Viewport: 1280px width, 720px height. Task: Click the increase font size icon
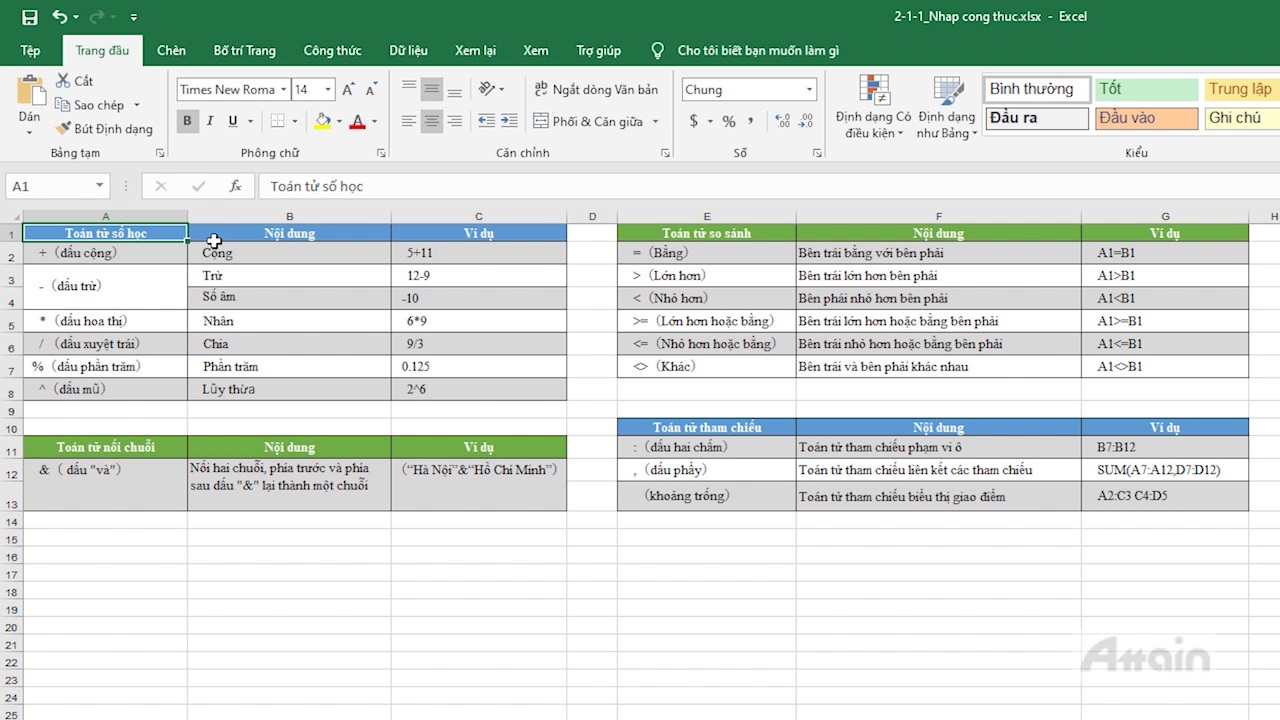[348, 90]
